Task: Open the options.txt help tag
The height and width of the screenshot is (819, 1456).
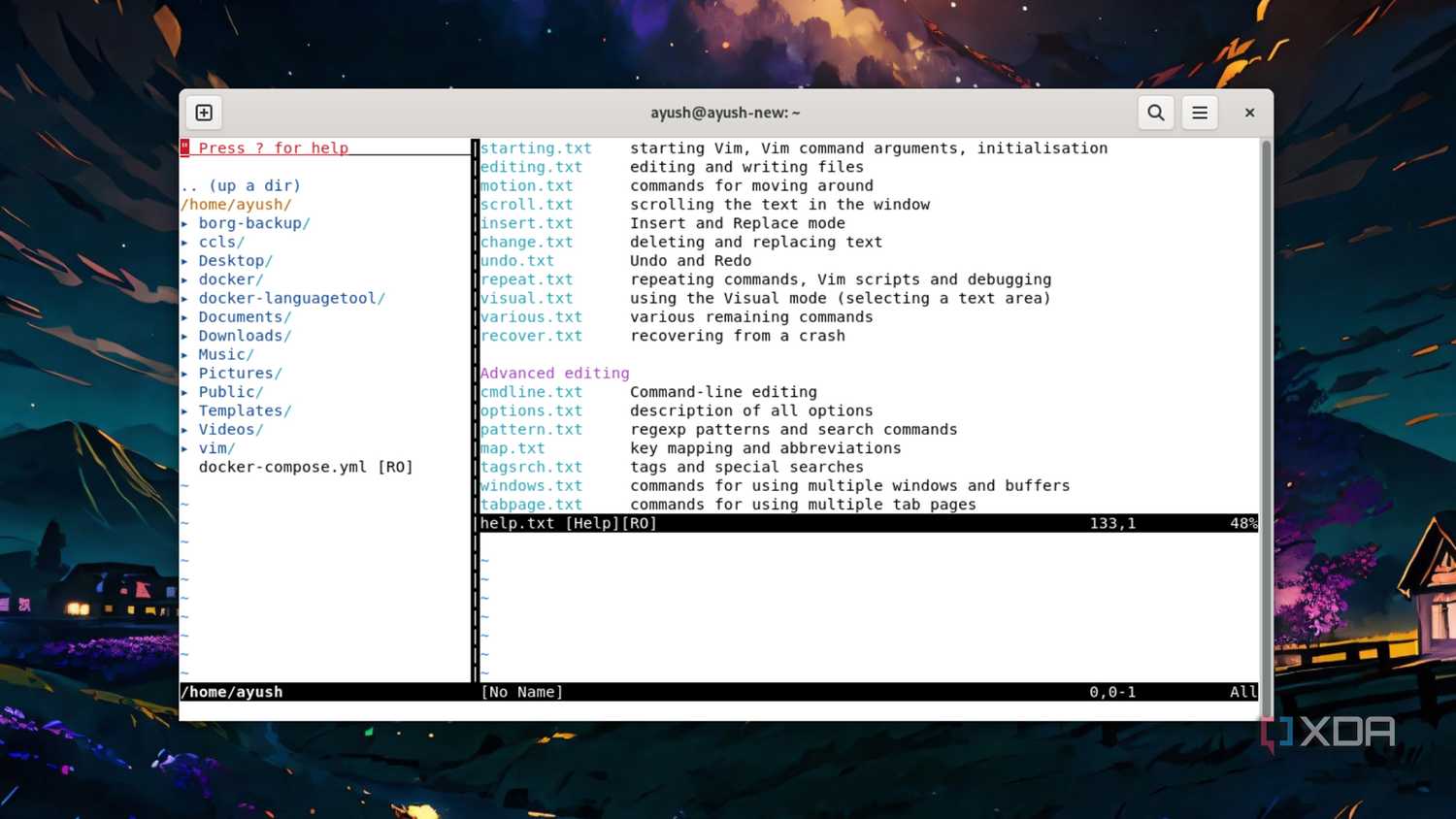Action: pyautogui.click(x=531, y=410)
